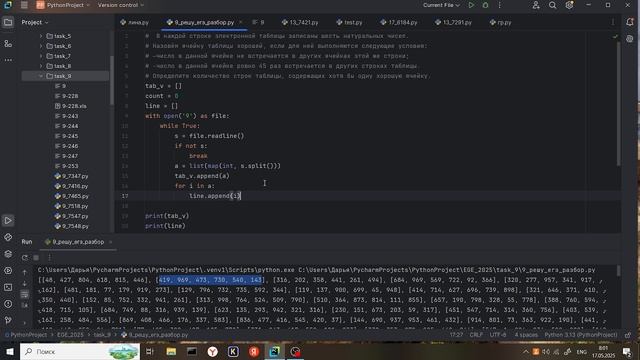Viewport: 640px width, 360px height.
Task: Click the editor vertical scrollbar
Action: point(619,104)
